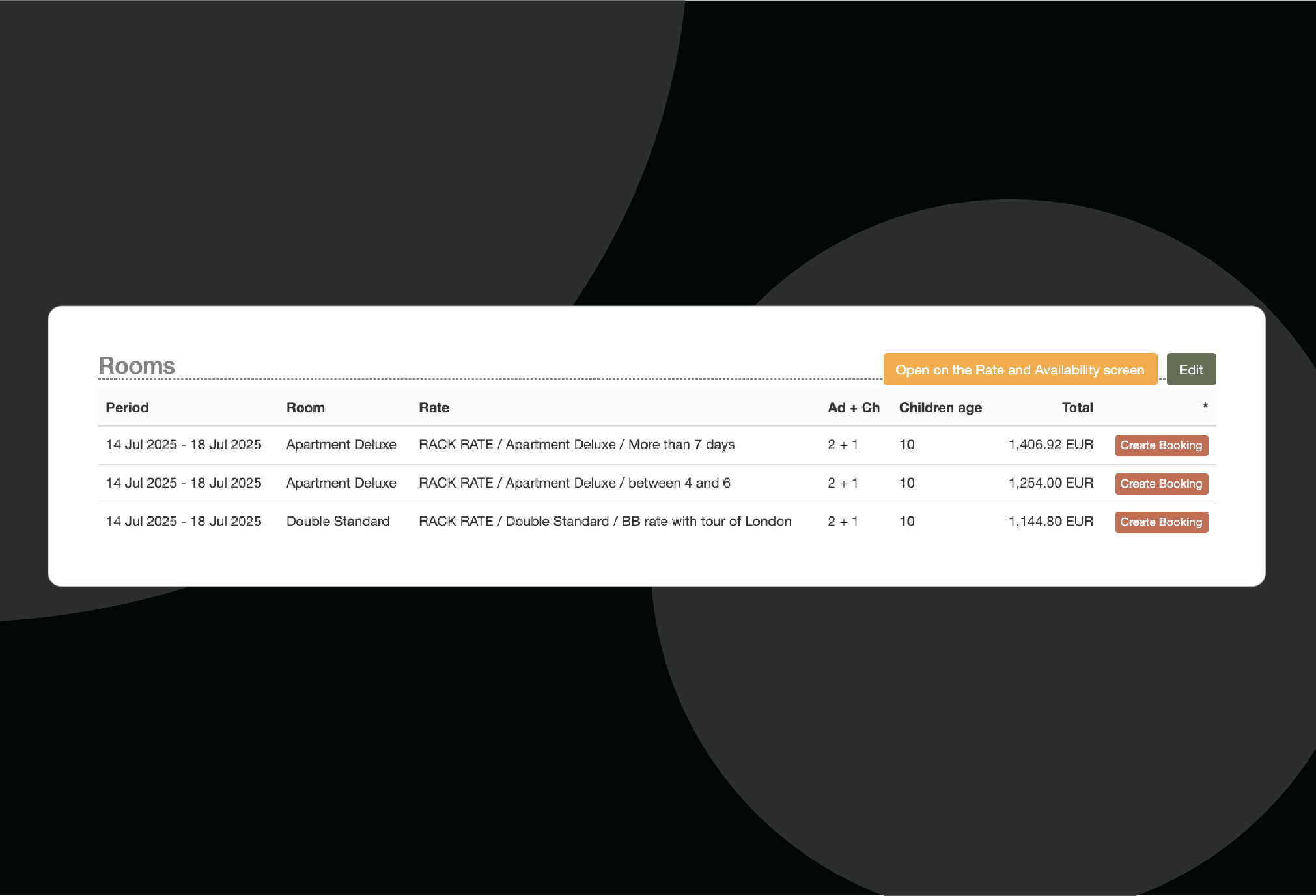Viewport: 1316px width, 896px height.
Task: Select BB rate with tour of London text
Action: click(706, 522)
